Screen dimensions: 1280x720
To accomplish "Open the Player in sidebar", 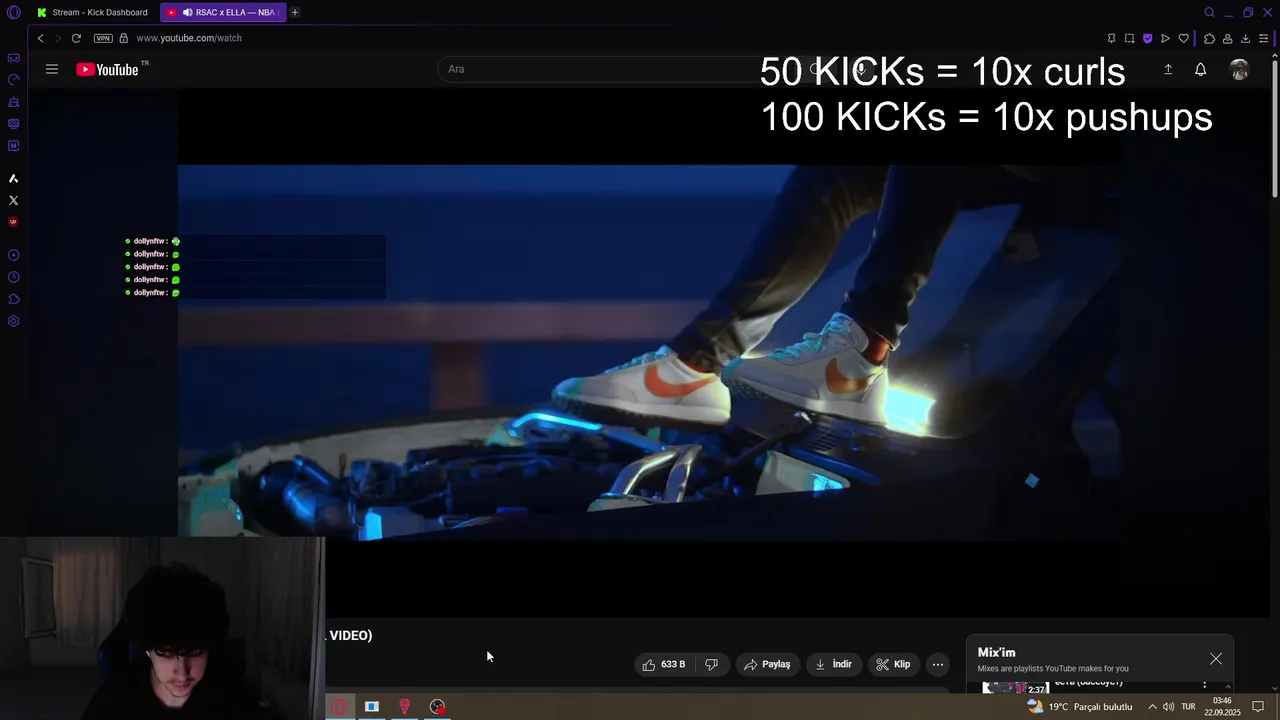I will (x=13, y=255).
